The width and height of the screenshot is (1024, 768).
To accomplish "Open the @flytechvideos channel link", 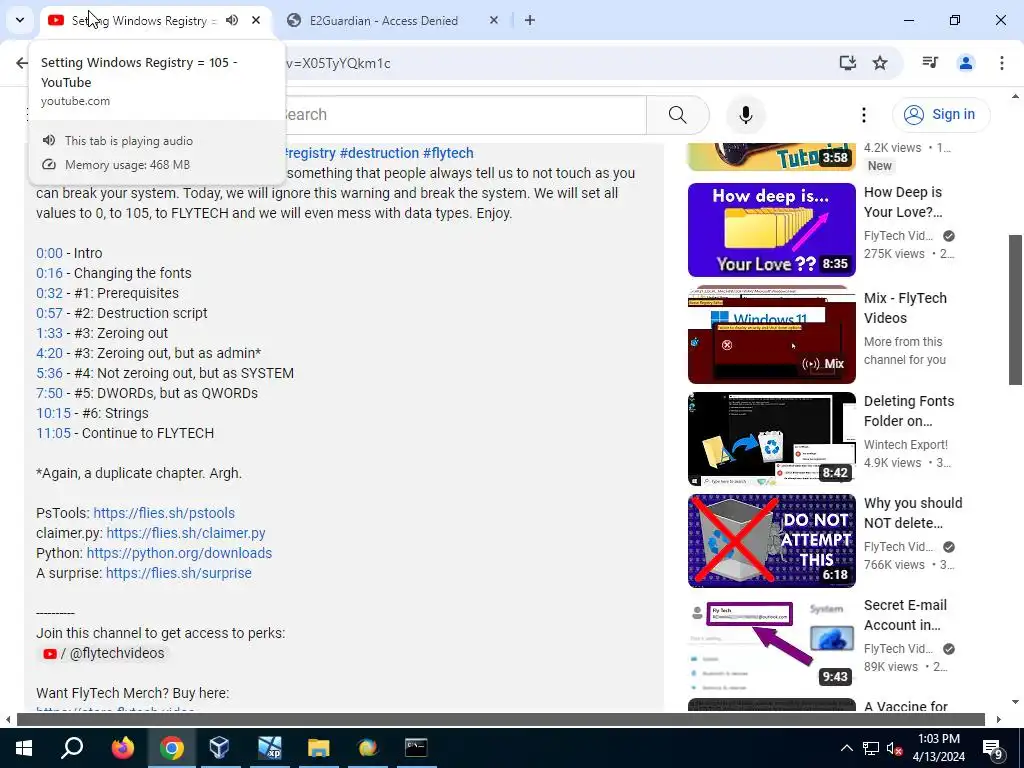I will [x=104, y=653].
